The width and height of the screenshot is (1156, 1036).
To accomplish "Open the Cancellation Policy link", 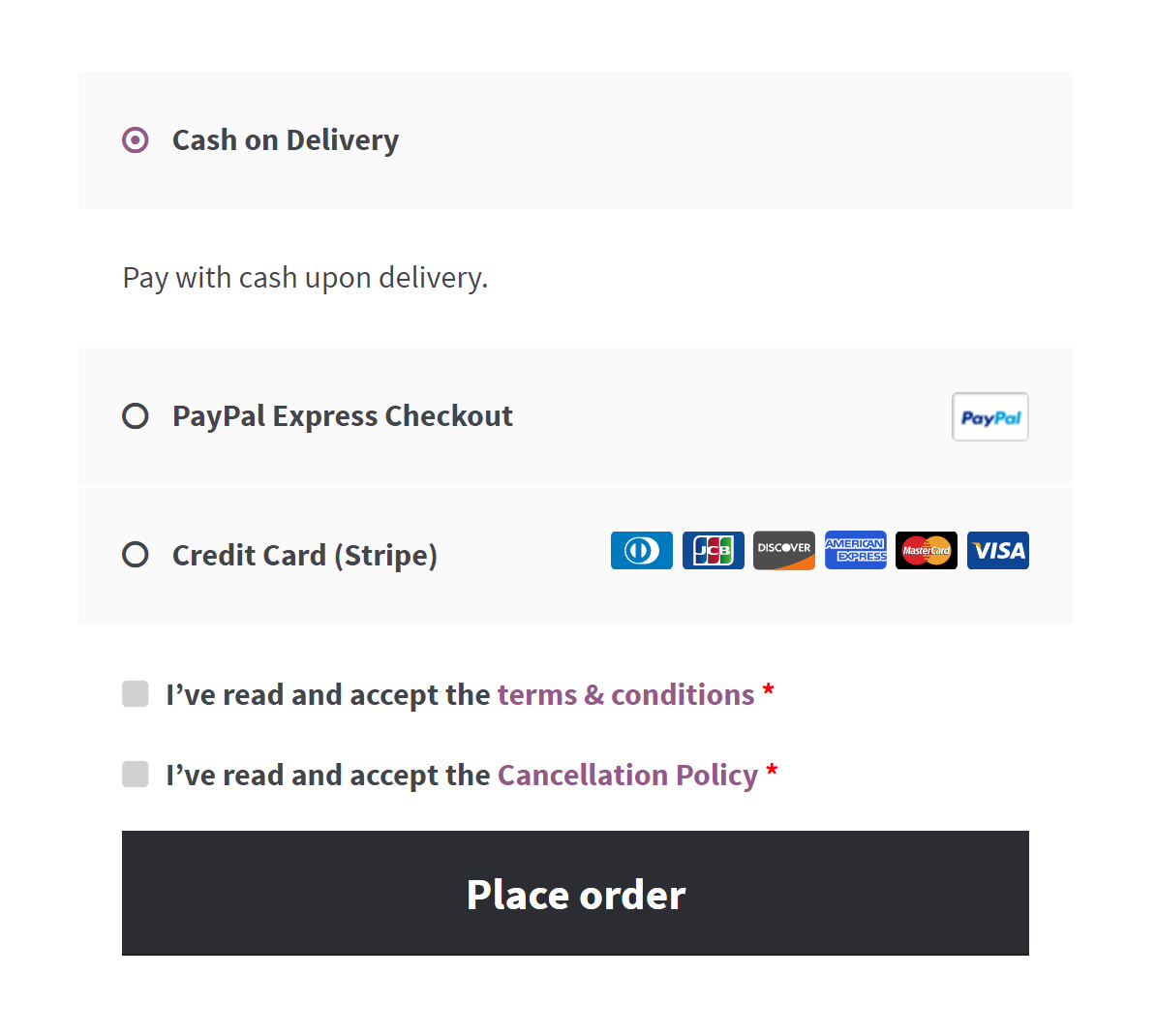I will pos(627,776).
